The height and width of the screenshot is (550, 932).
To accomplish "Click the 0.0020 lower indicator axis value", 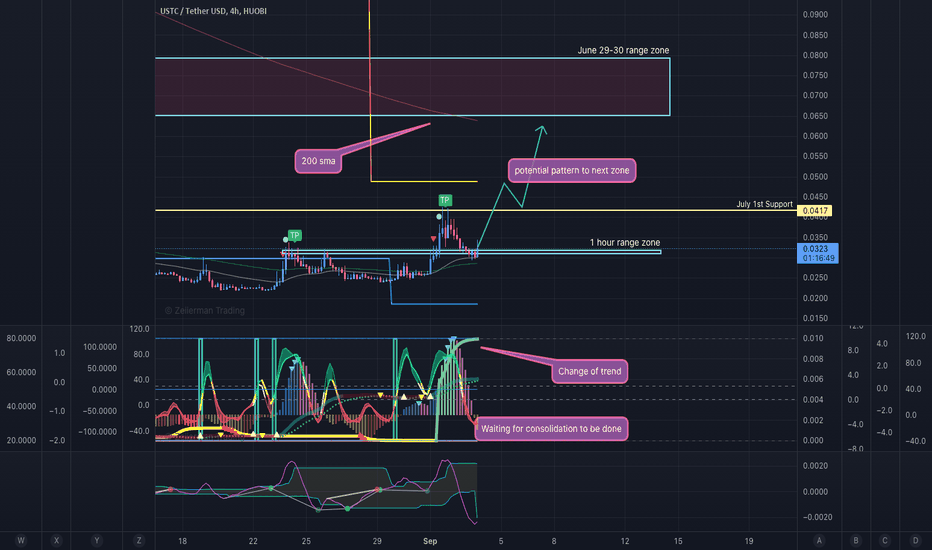I will [815, 466].
